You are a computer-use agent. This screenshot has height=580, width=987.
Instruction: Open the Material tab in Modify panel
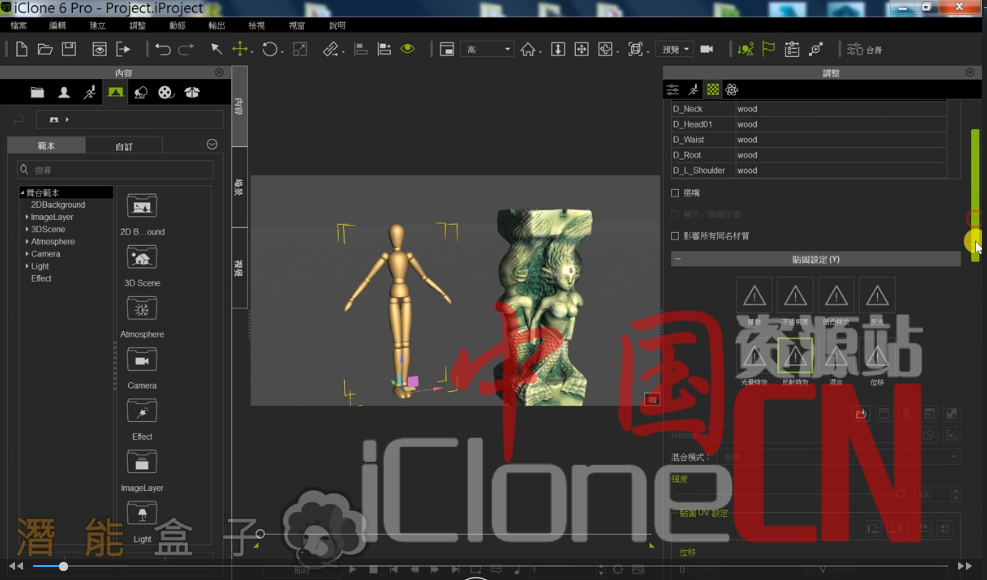pos(712,90)
